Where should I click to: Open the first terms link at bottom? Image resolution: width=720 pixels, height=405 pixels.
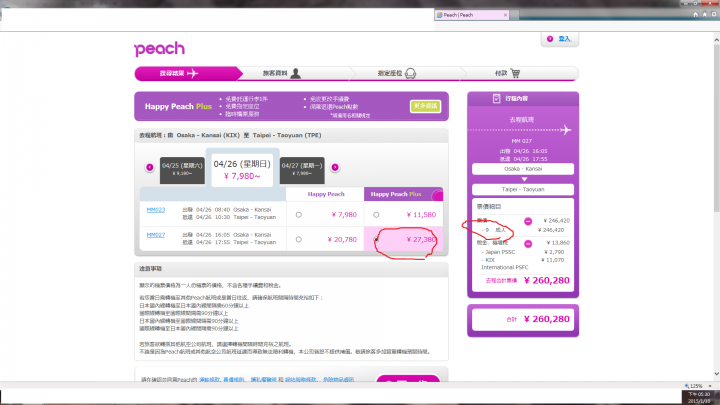click(x=209, y=379)
